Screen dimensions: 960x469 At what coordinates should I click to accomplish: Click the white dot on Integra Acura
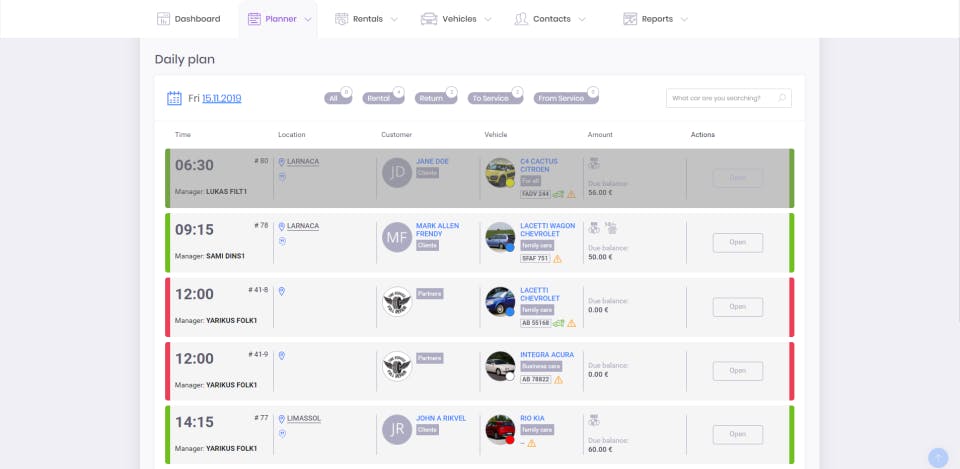[x=510, y=377]
